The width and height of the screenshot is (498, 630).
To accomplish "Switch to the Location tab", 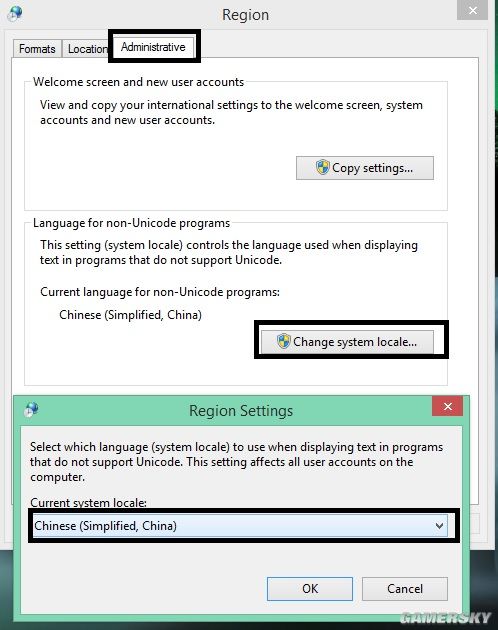I will [x=87, y=49].
